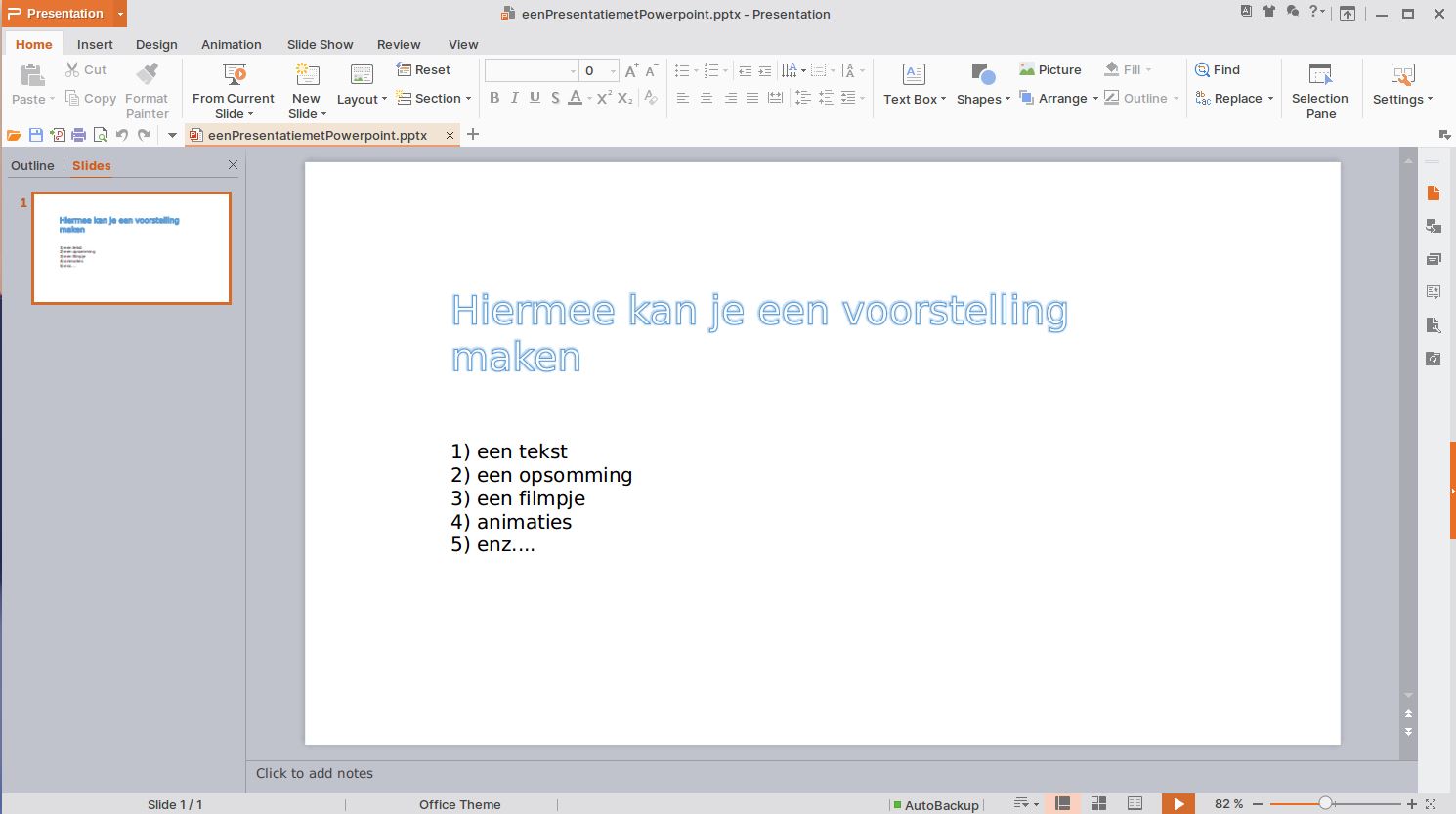Switch to the Insert tab

click(95, 44)
